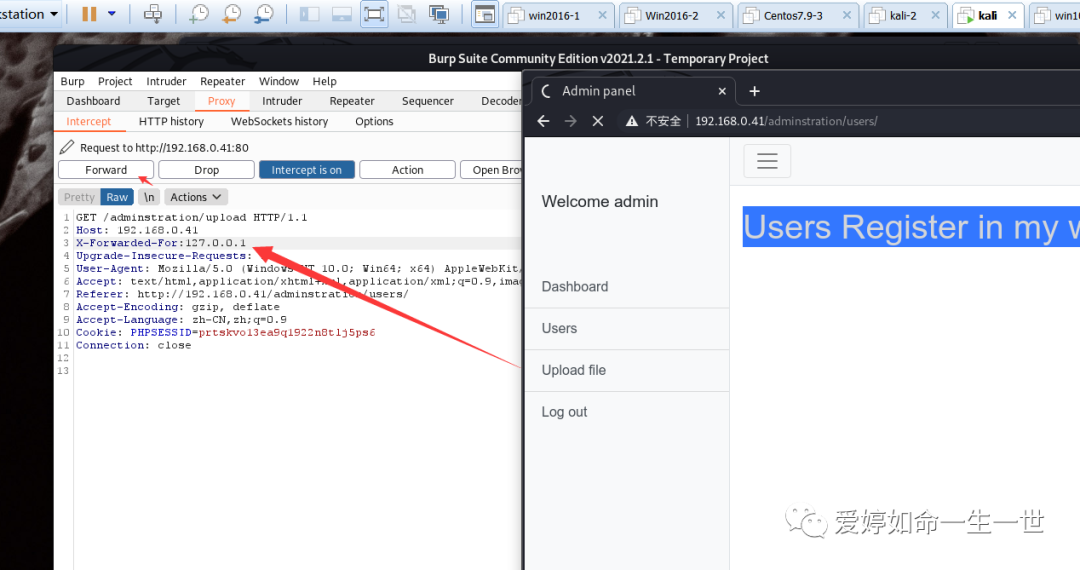Open the dropdown arrow next to pause icon

pos(112,14)
